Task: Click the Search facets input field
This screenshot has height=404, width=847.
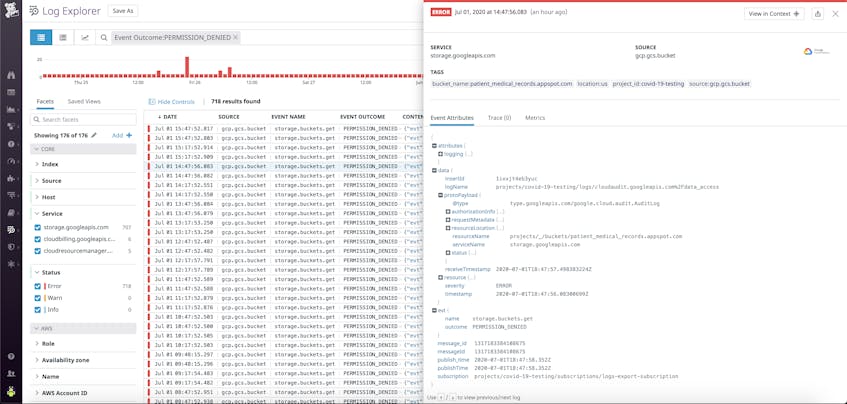Action: coord(84,119)
